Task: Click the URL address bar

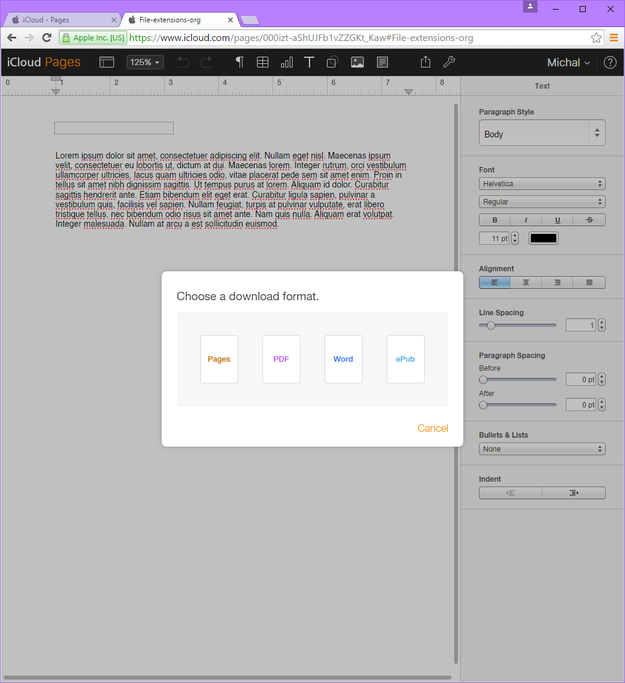Action: coord(331,38)
